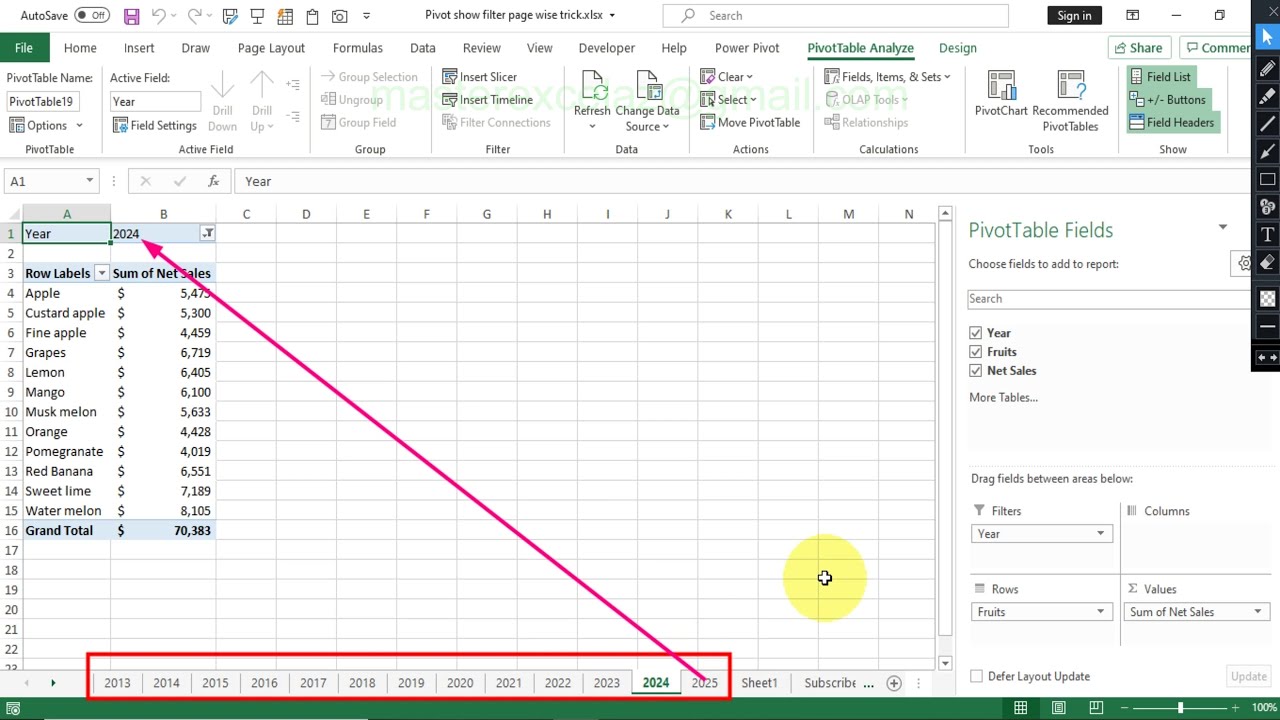Open Recommended PivotTables
This screenshot has width=1280, height=720.
click(1070, 100)
